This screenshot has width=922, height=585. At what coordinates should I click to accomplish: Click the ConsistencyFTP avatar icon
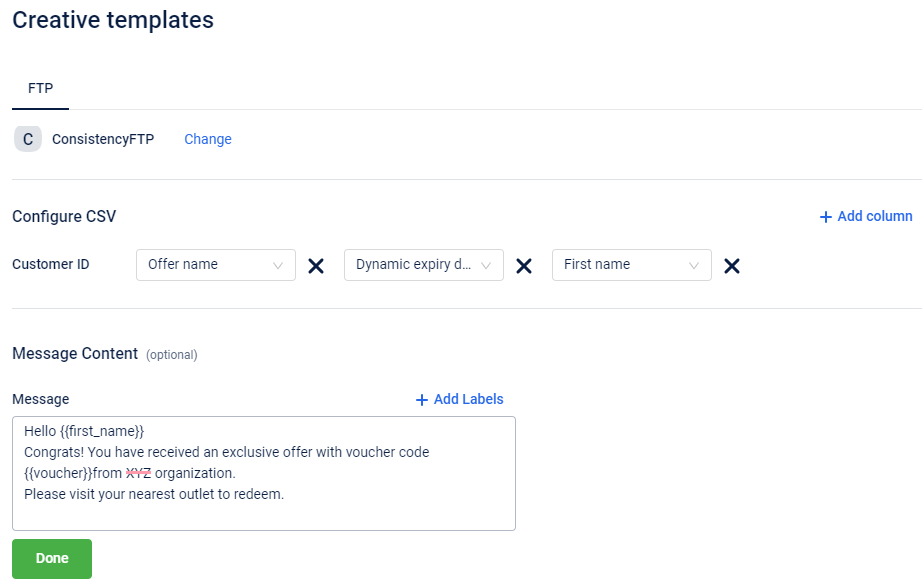(28, 139)
